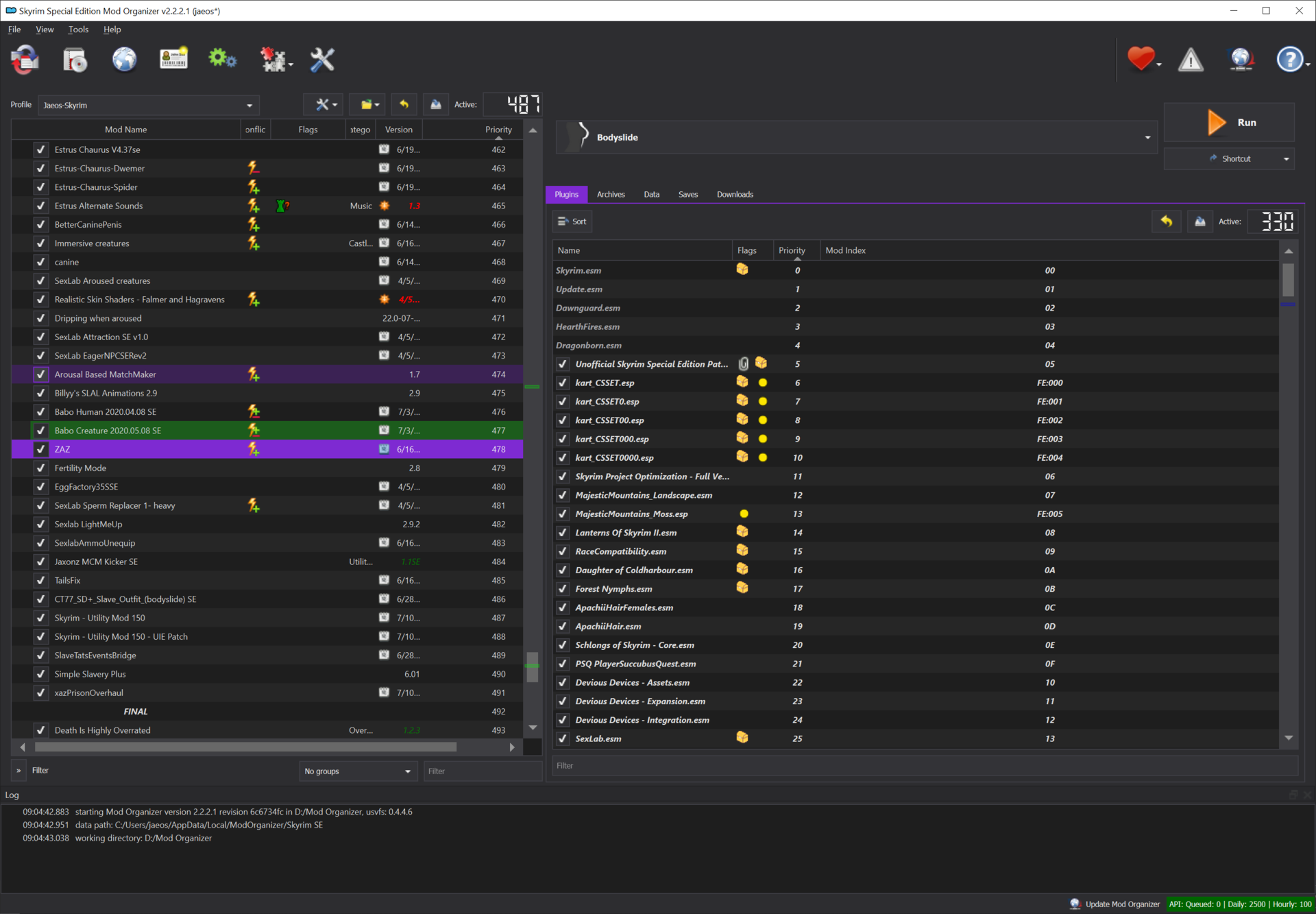Click the flag icon on Estrus Alternate Sounds
The width and height of the screenshot is (1316, 914).
click(282, 206)
